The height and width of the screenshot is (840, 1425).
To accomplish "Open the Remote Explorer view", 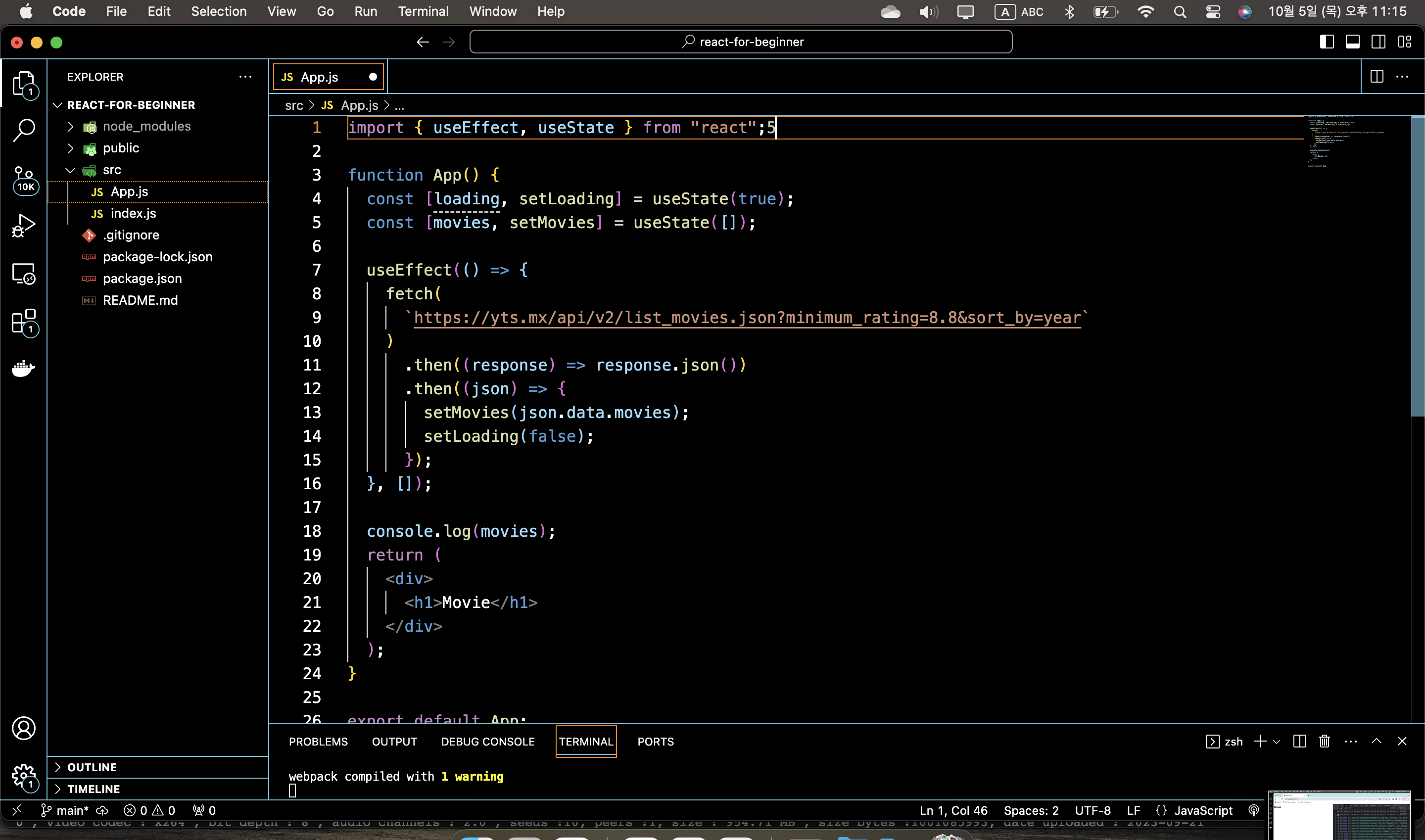I will tap(24, 274).
